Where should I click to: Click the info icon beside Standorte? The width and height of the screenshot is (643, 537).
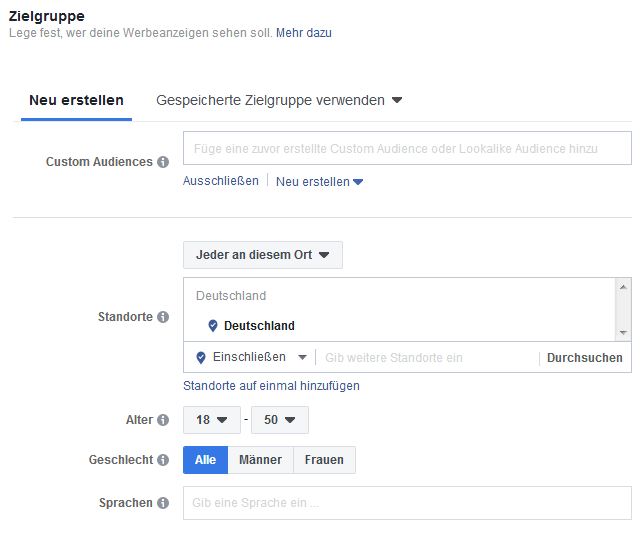click(x=163, y=317)
